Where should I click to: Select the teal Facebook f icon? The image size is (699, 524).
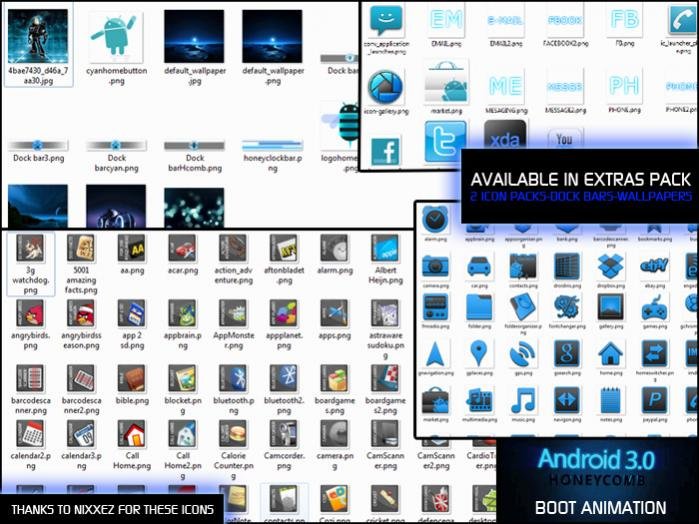click(x=386, y=152)
